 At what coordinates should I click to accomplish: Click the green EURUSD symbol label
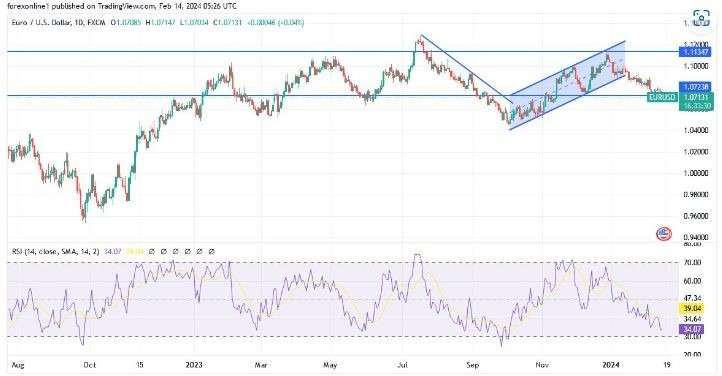tap(662, 97)
